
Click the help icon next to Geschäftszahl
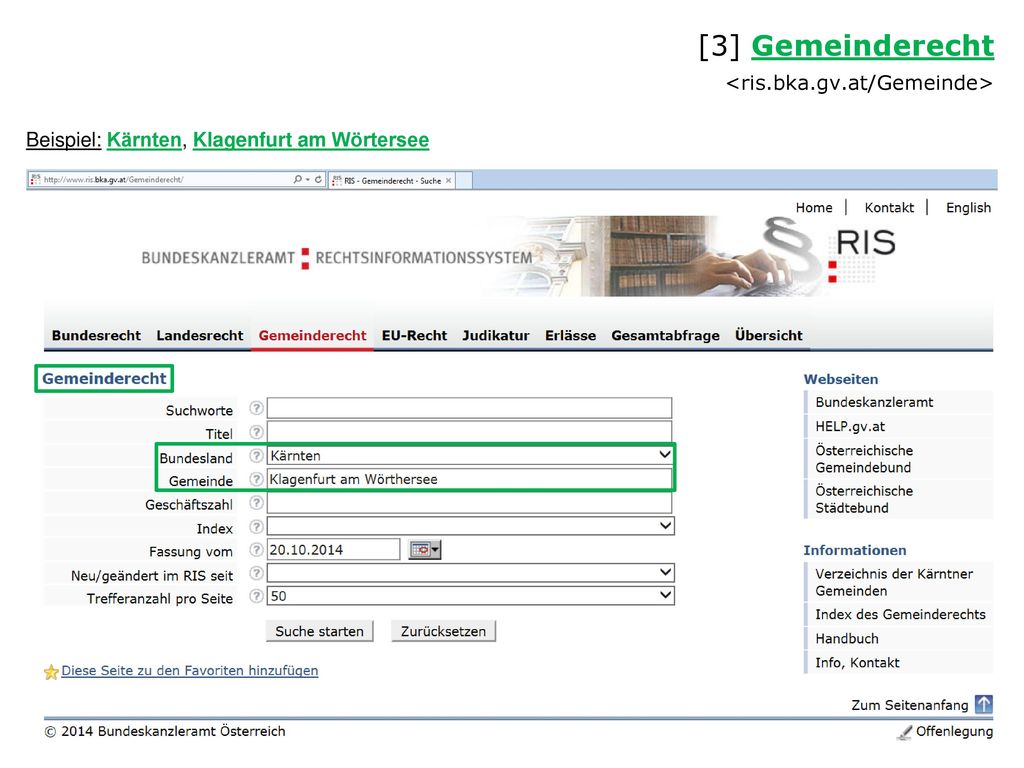click(x=256, y=503)
